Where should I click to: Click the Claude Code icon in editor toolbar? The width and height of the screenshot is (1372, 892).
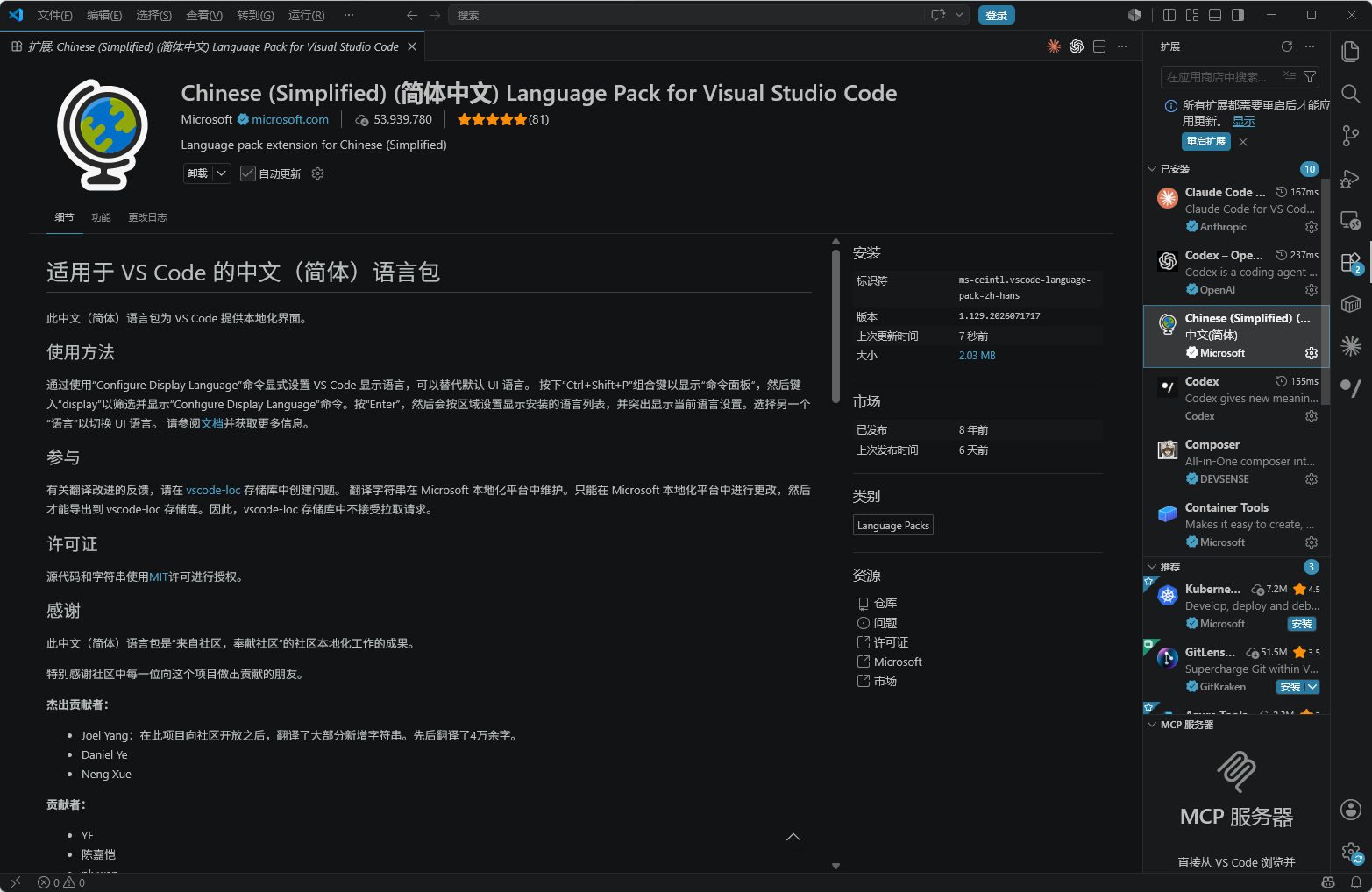click(1054, 46)
